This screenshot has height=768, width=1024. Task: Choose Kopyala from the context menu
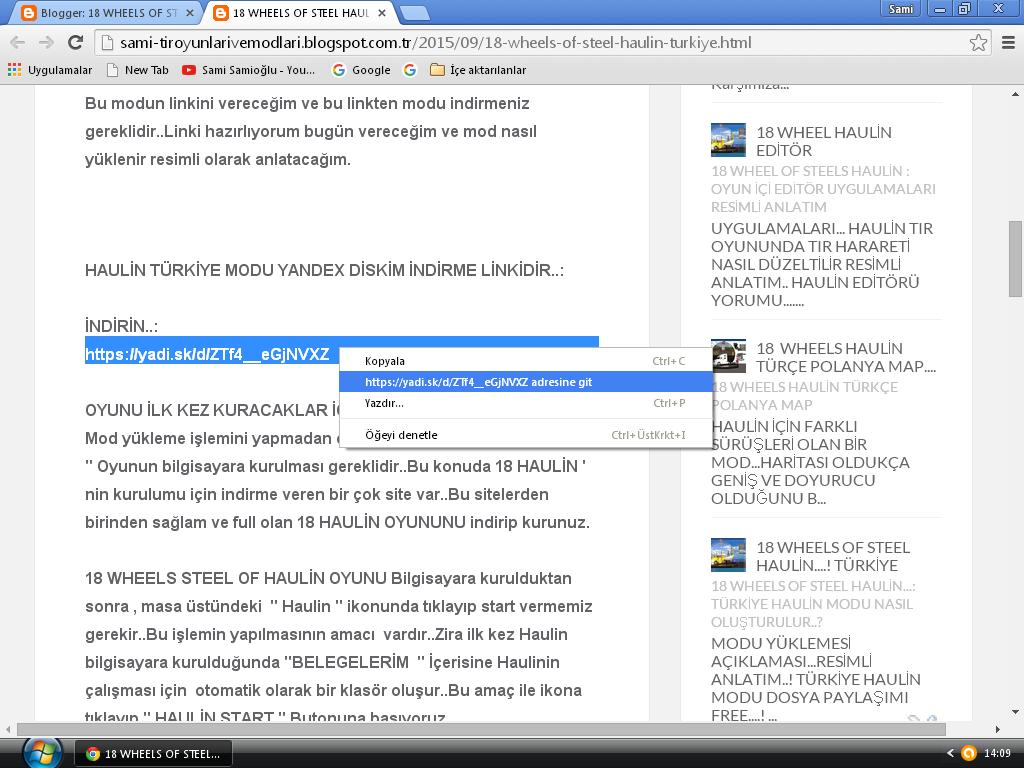(x=526, y=361)
